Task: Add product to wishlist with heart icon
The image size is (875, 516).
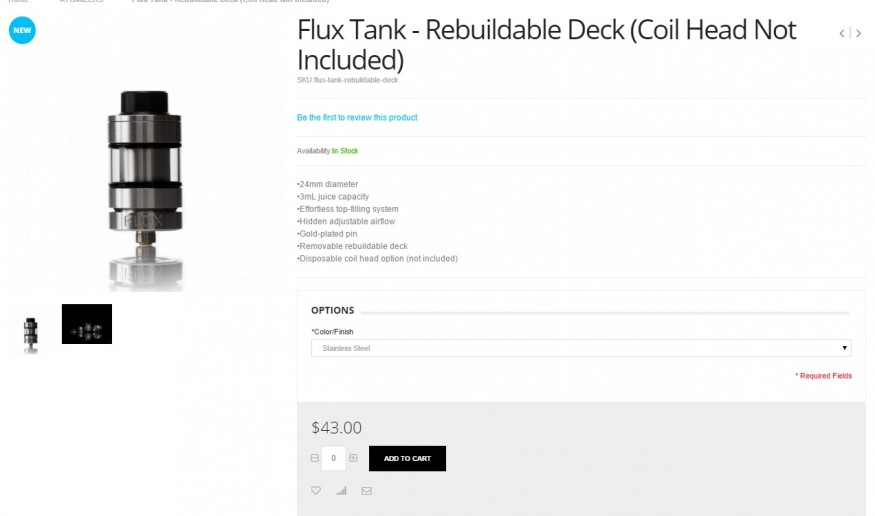Action: click(316, 490)
